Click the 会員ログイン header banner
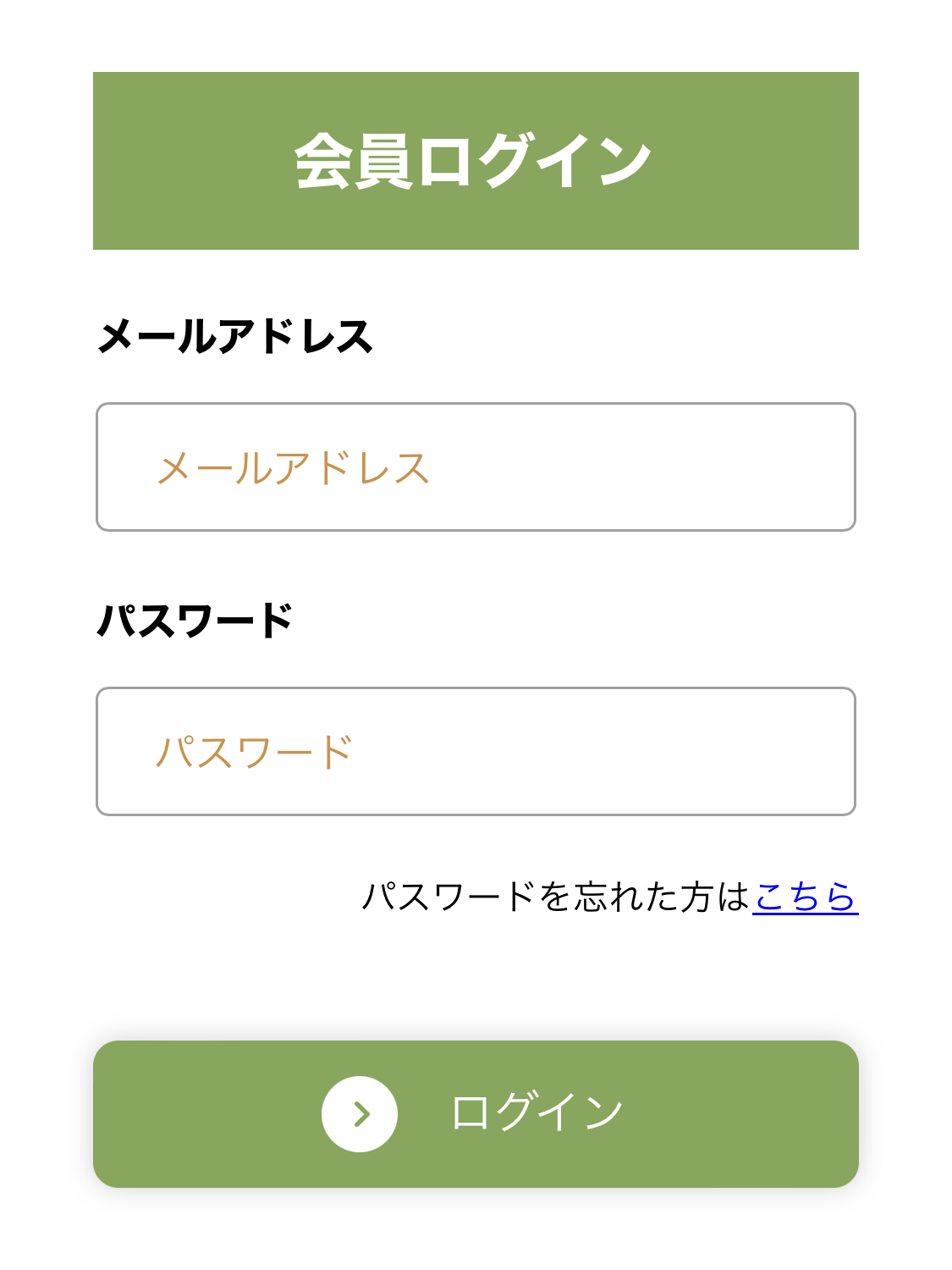Image resolution: width=952 pixels, height=1270 pixels. (x=476, y=161)
